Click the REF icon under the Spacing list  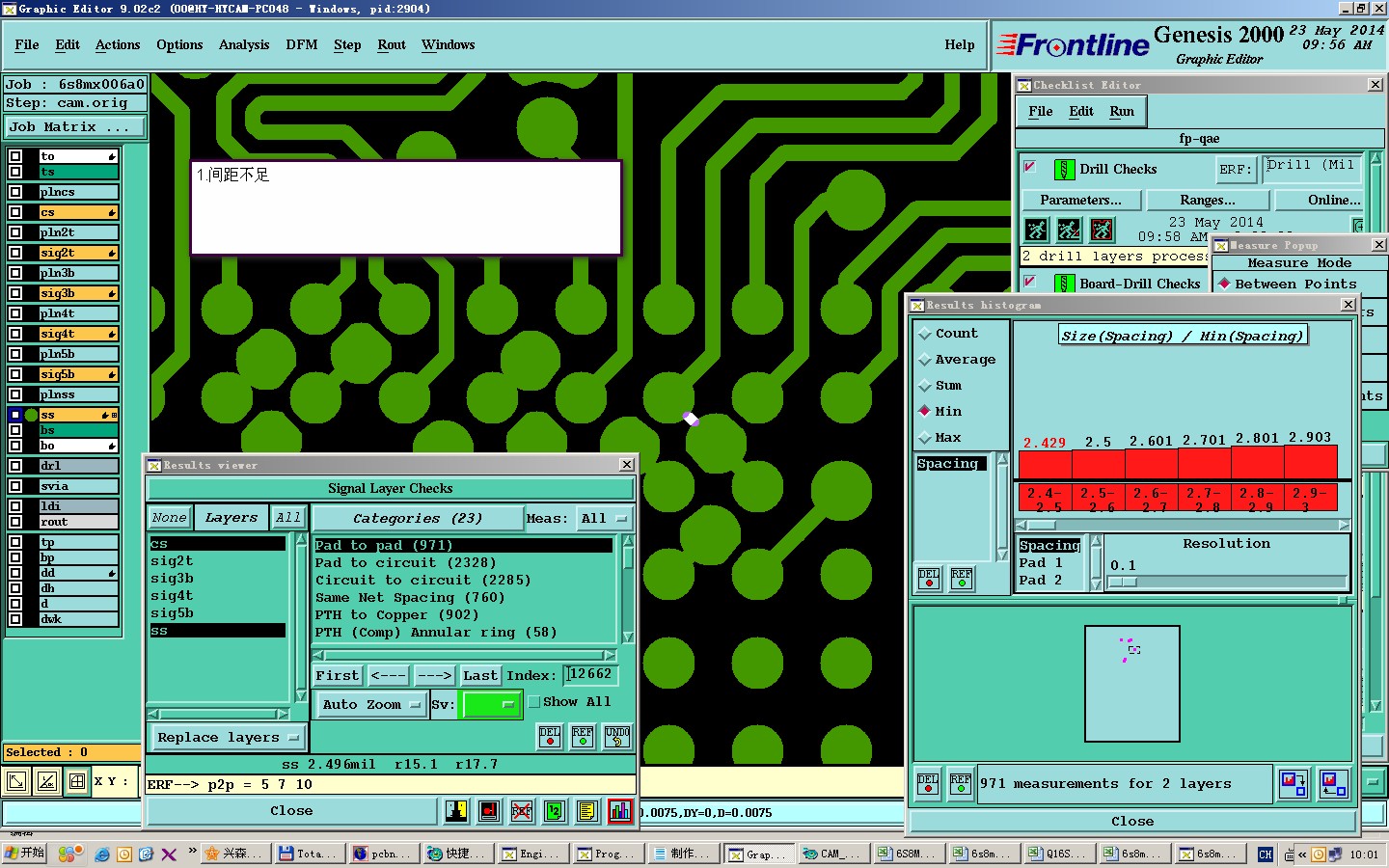pyautogui.click(x=962, y=578)
